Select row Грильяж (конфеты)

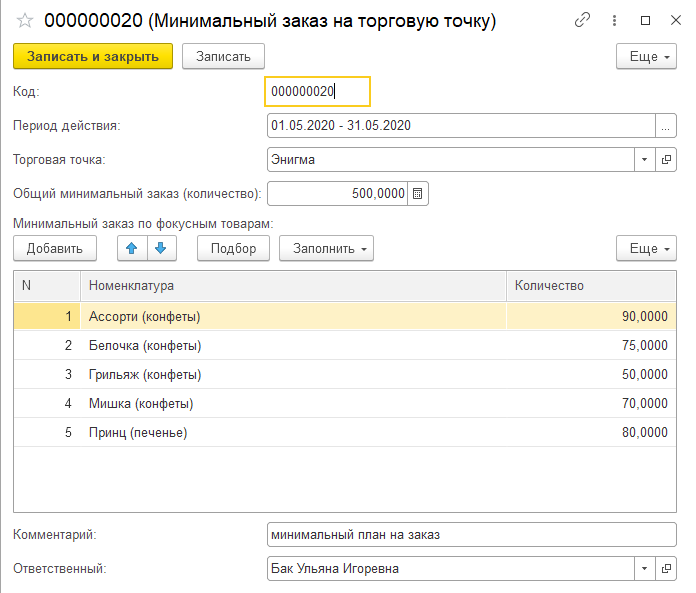345,375
